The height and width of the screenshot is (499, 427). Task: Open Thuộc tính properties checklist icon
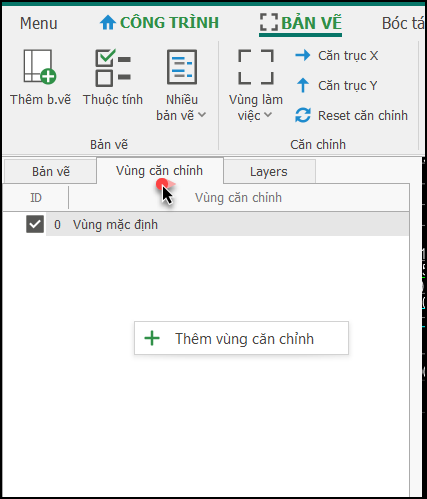[x=113, y=68]
